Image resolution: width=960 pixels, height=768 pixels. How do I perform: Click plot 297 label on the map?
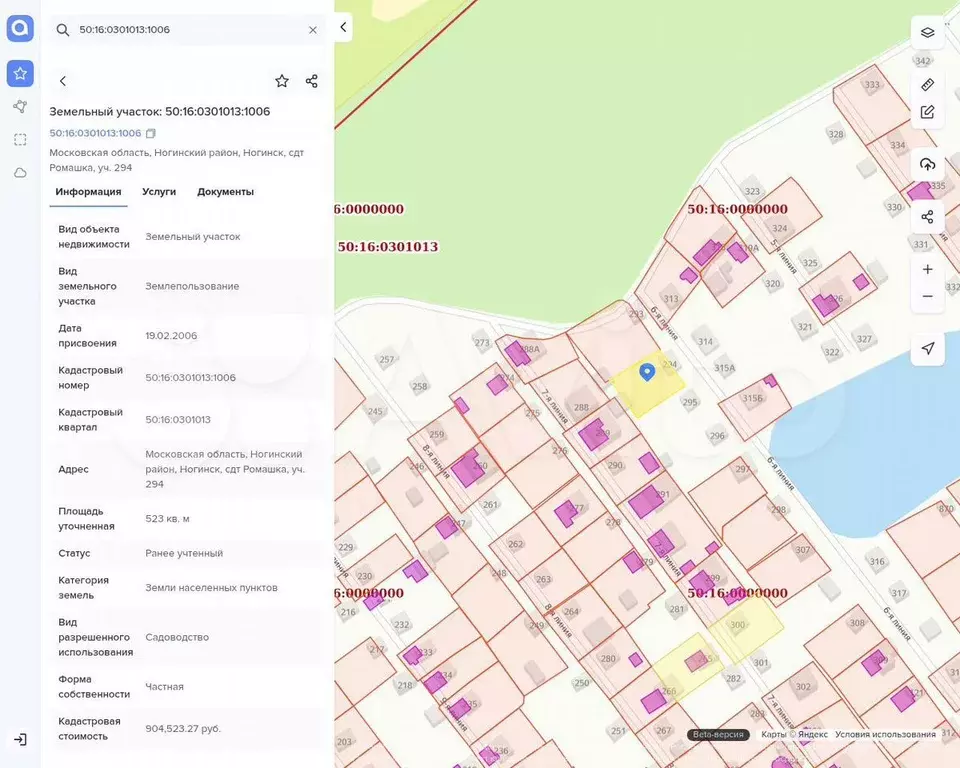pyautogui.click(x=743, y=469)
